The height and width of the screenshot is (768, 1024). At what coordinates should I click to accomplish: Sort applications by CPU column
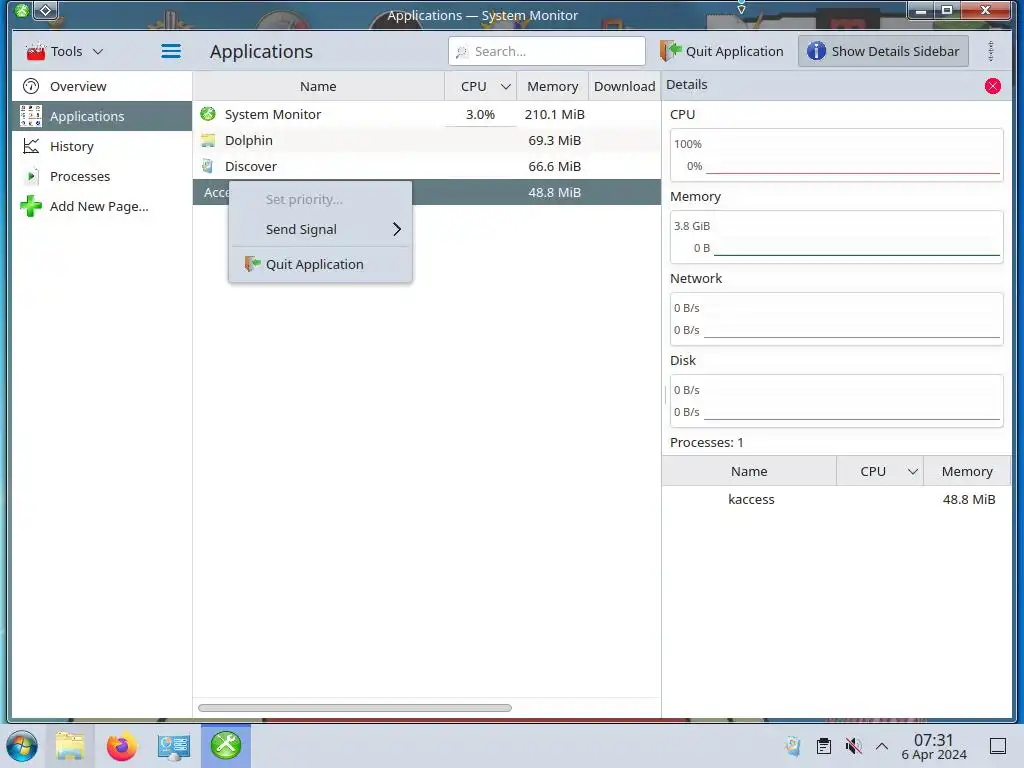click(481, 86)
